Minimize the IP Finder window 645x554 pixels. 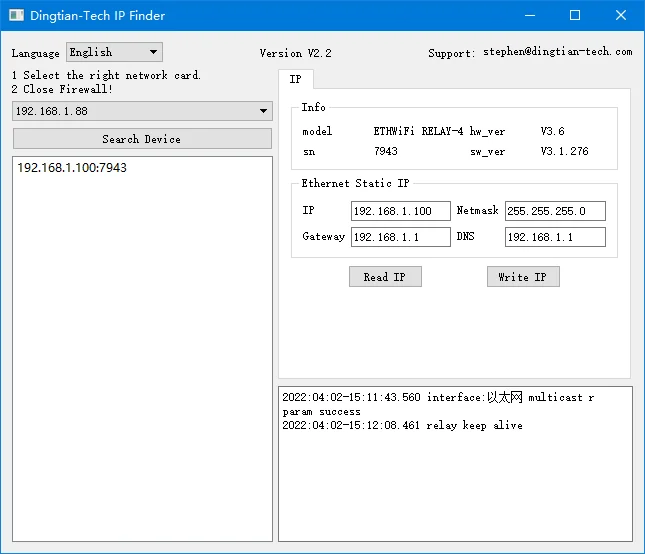(529, 15)
